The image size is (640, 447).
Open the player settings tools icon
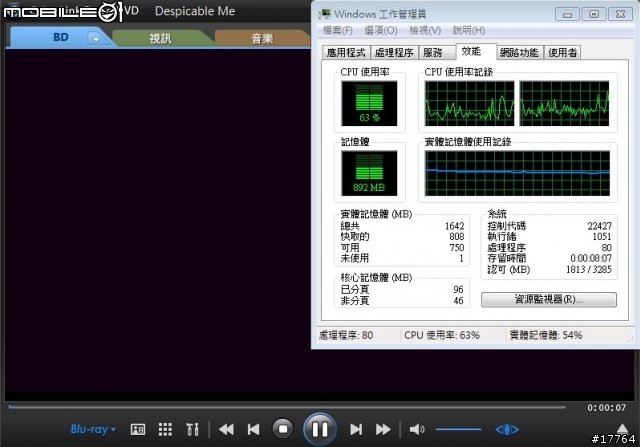[192, 429]
